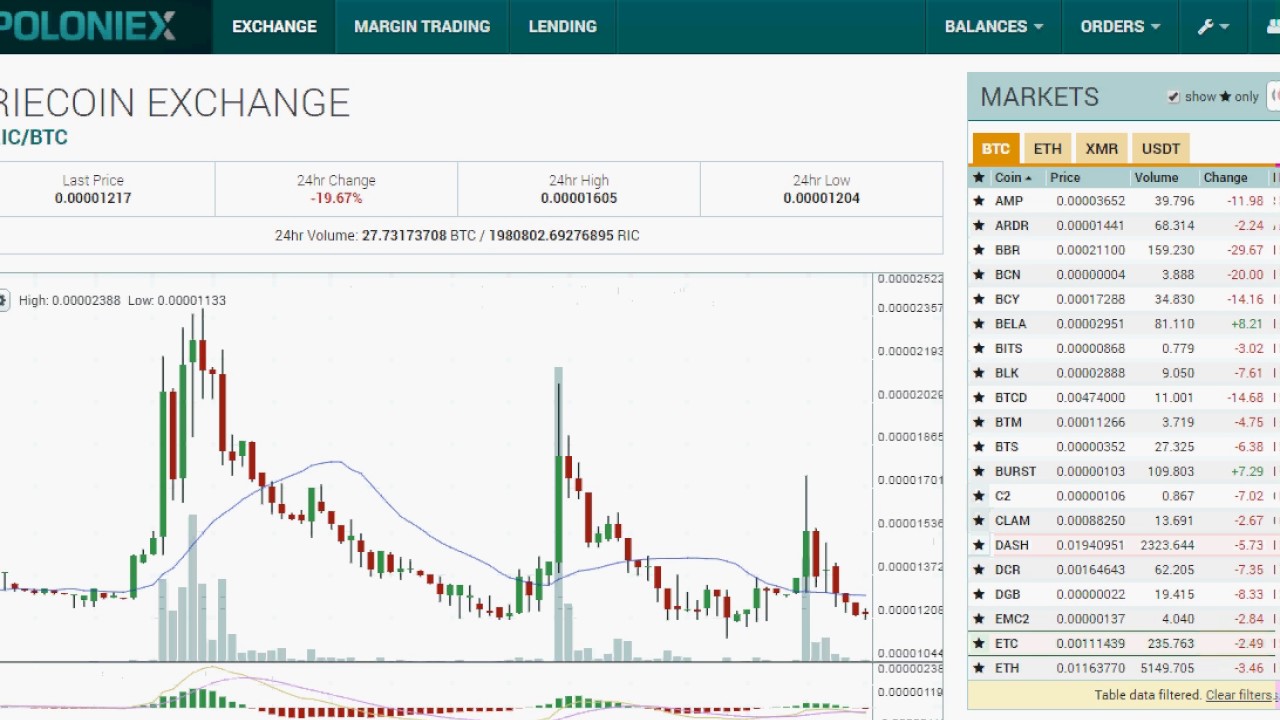The image size is (1280, 720).
Task: Click the ETC price 0.00111439
Action: 1090,644
